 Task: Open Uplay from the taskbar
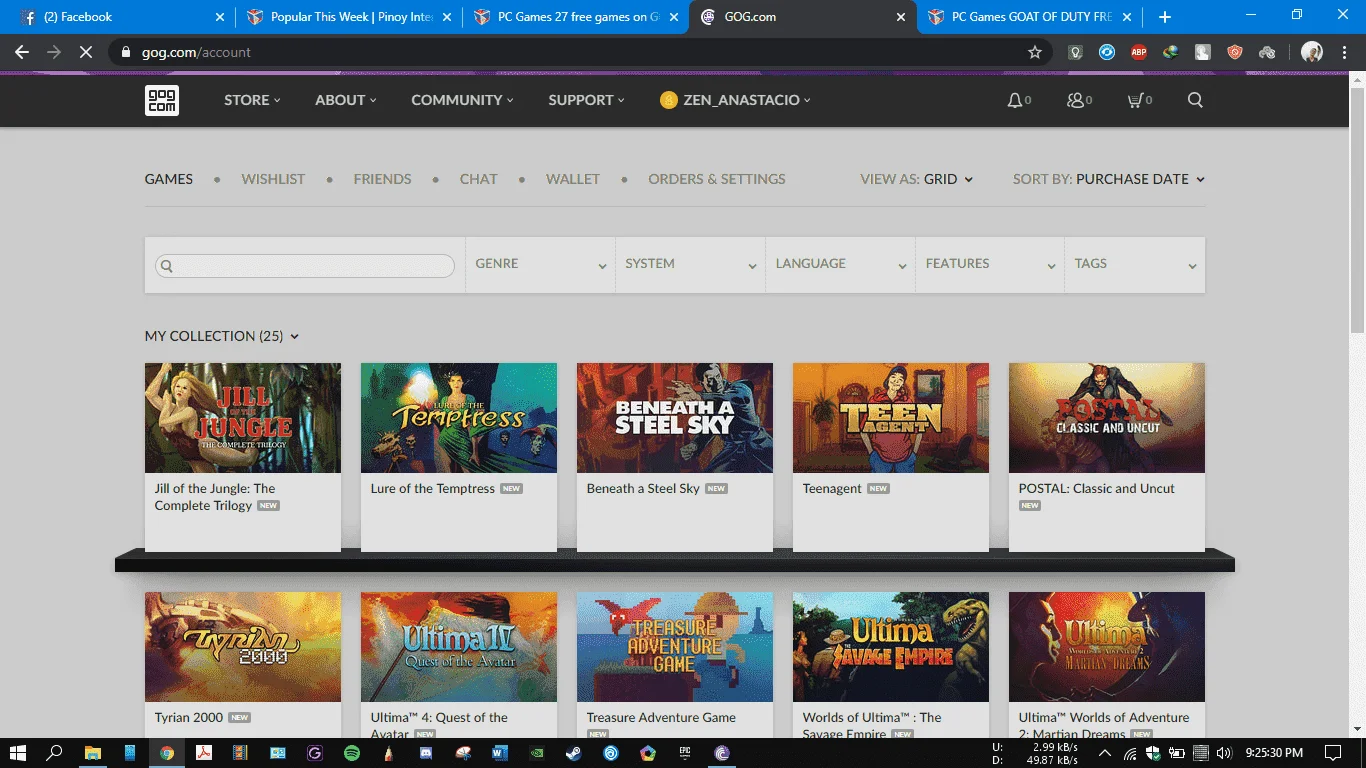tap(611, 753)
